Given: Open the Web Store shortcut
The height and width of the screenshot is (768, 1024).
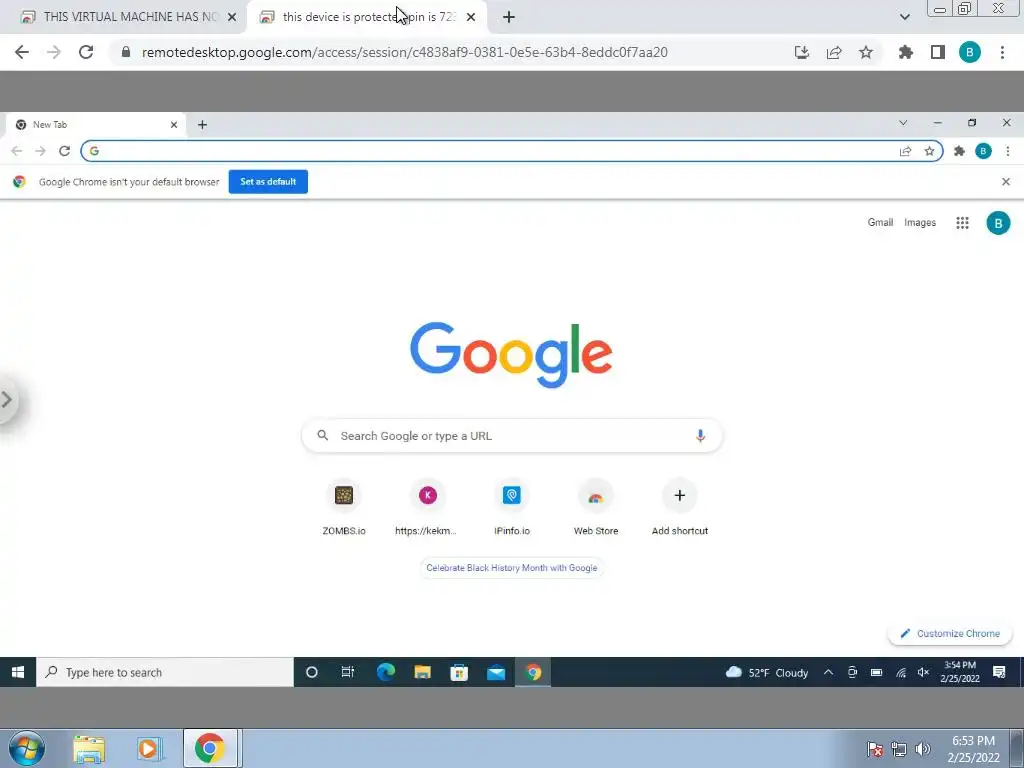Looking at the screenshot, I should pyautogui.click(x=596, y=509).
